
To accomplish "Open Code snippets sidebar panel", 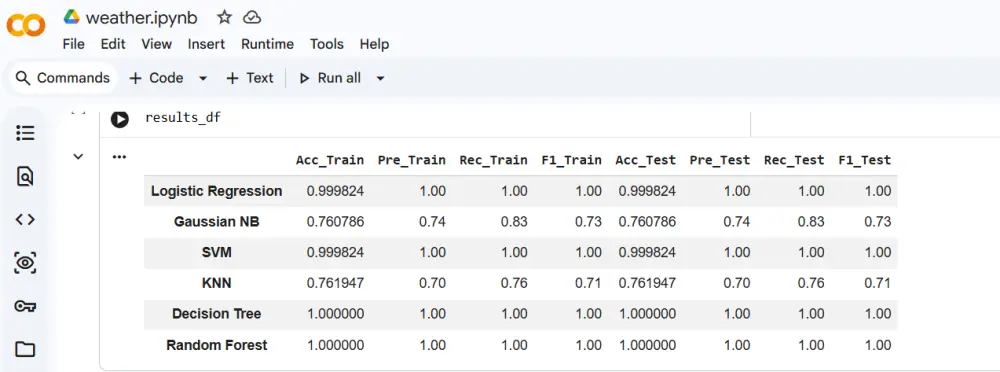I will coord(25,219).
